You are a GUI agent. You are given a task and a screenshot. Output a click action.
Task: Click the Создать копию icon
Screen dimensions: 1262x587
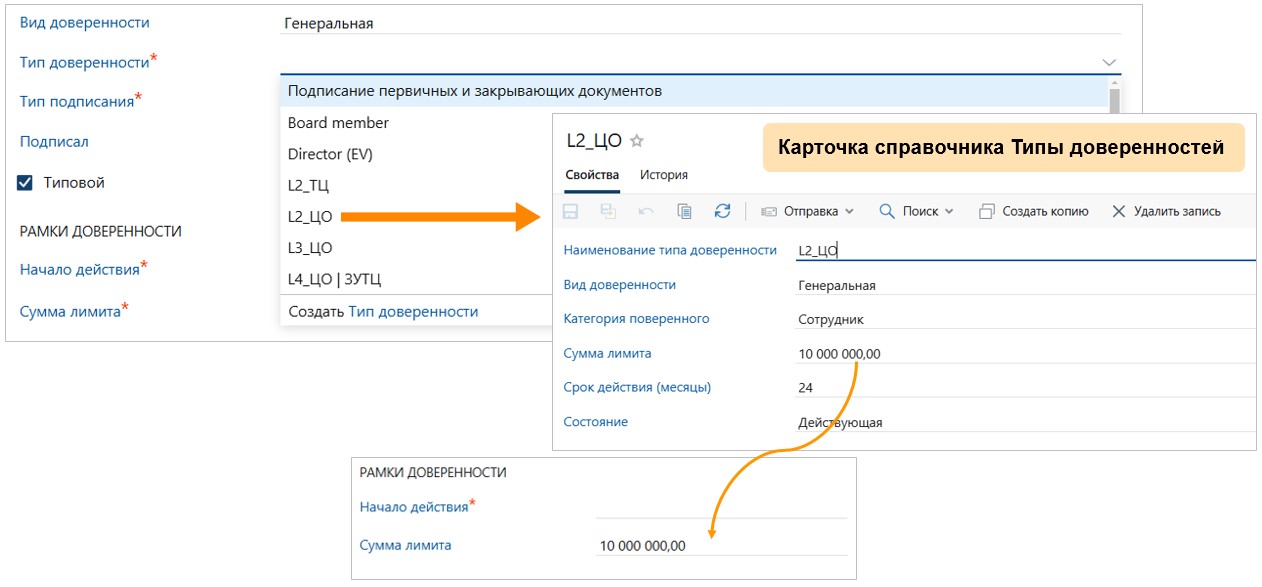tap(986, 211)
